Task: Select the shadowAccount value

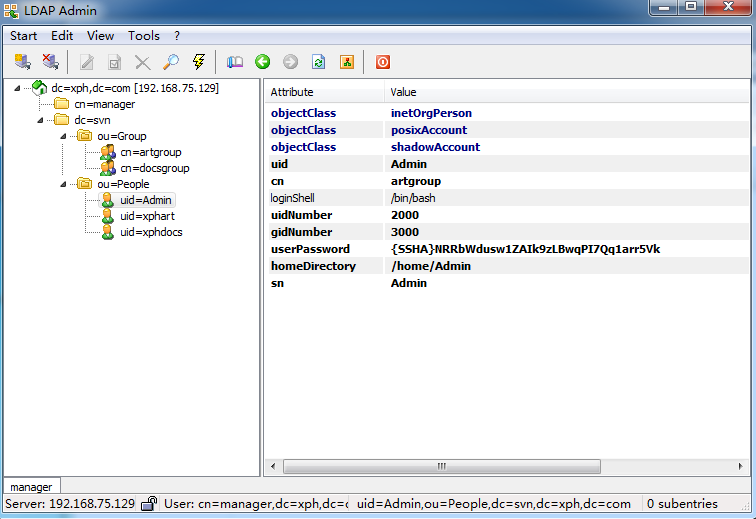Action: 435,147
